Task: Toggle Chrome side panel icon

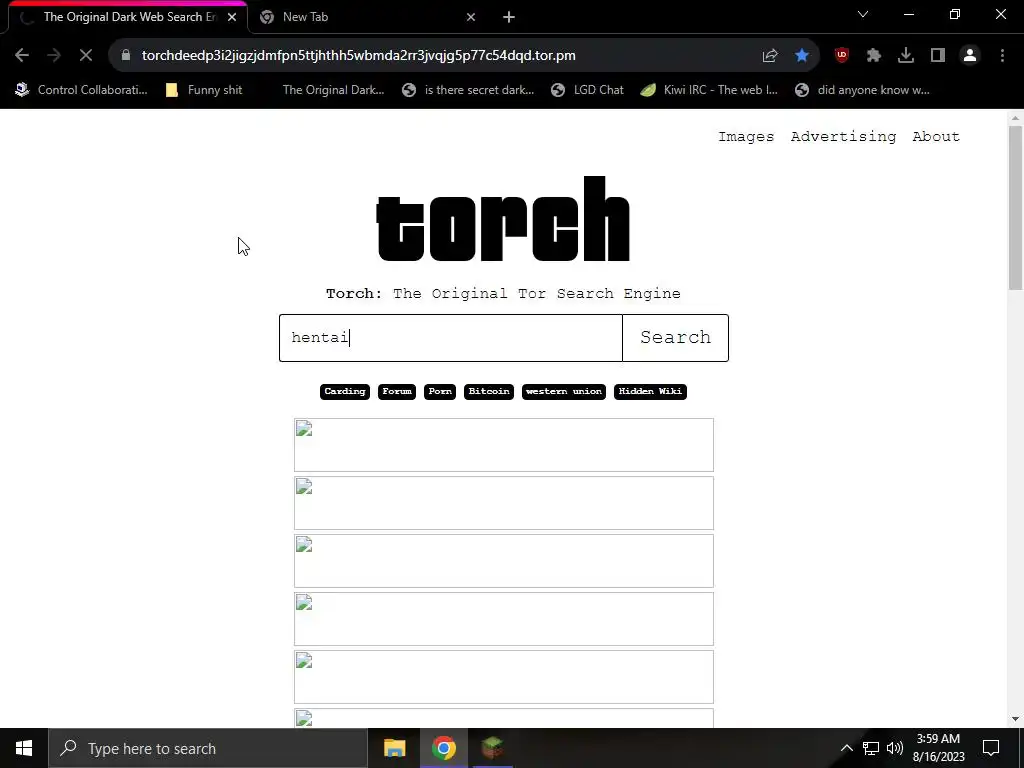Action: 938,56
